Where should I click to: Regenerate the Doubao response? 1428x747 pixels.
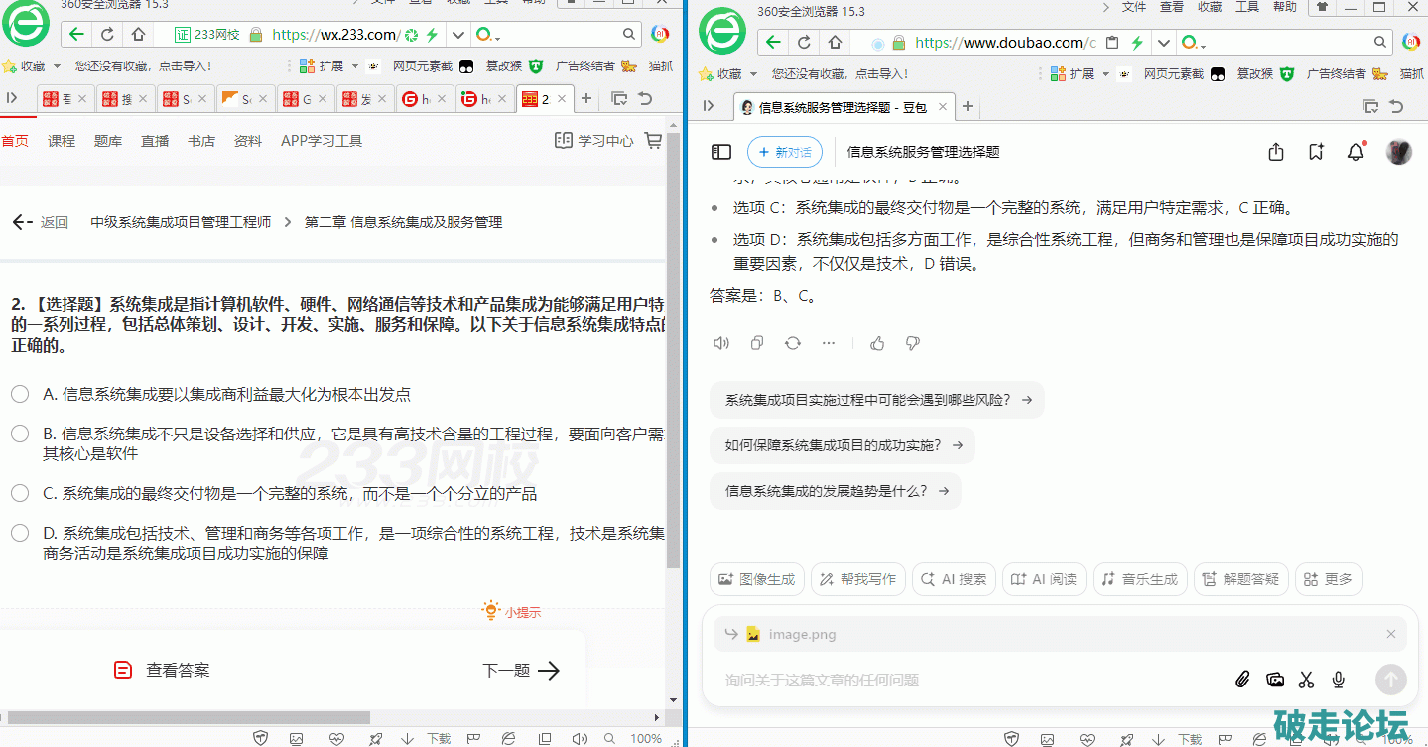click(793, 343)
